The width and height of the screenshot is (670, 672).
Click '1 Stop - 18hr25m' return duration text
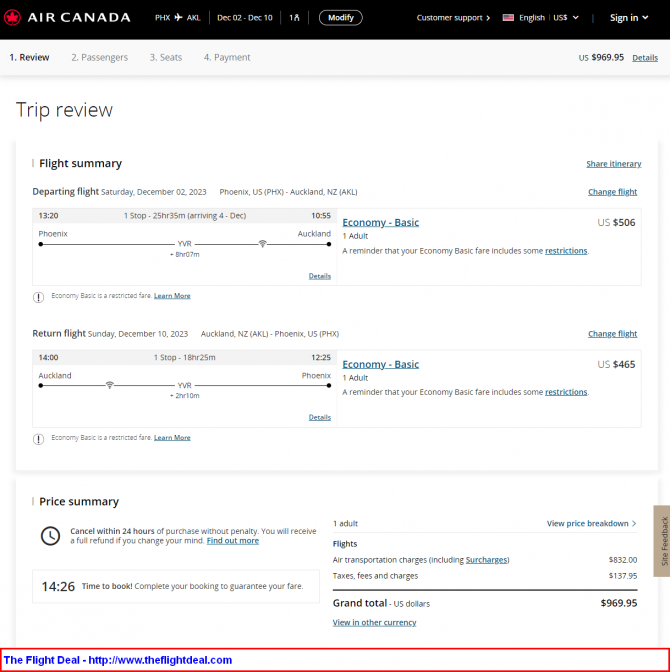(184, 357)
